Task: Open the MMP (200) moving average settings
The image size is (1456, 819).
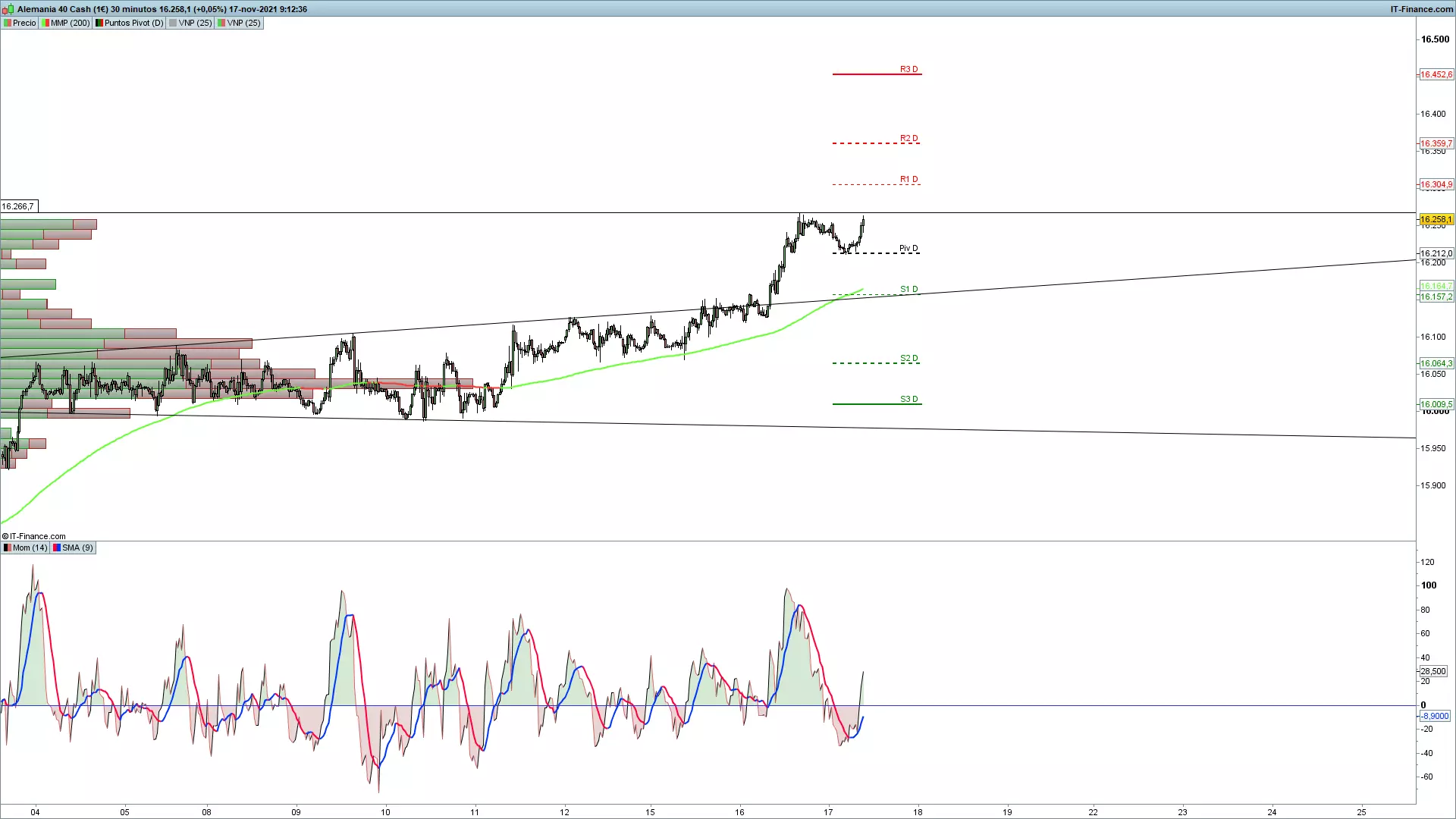Action: (x=66, y=23)
